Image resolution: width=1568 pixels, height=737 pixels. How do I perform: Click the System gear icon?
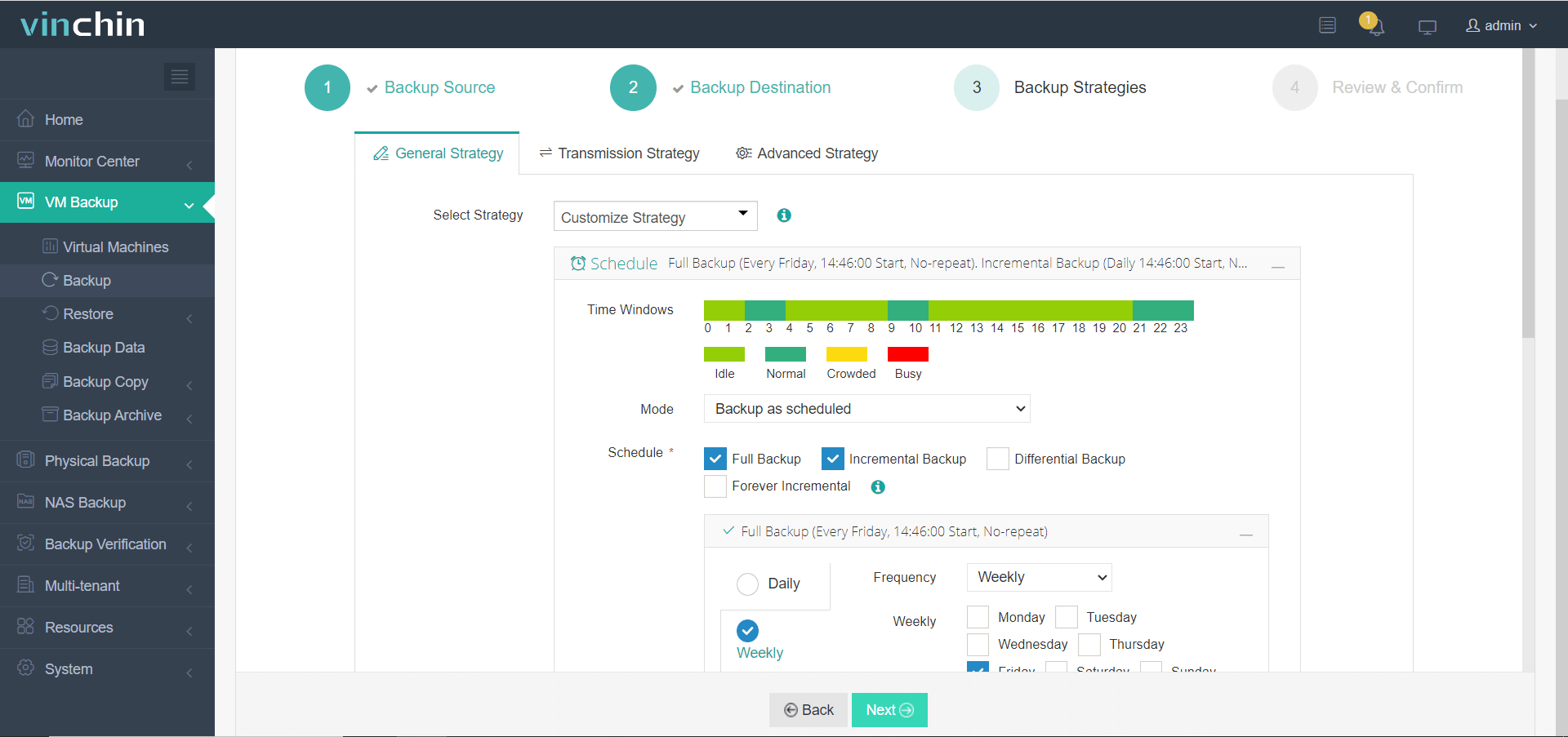click(26, 668)
